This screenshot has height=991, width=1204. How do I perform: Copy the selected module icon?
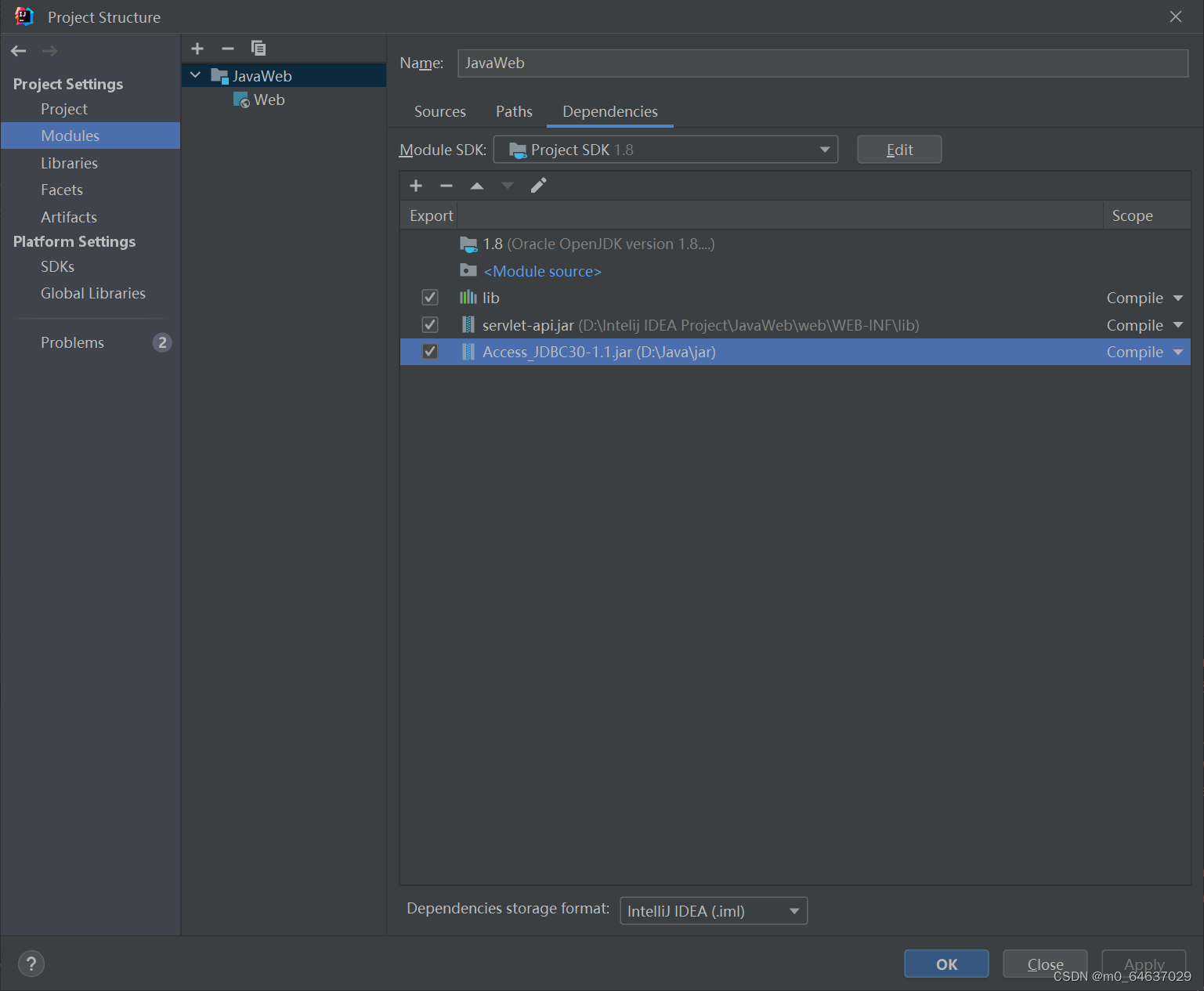pyautogui.click(x=259, y=49)
